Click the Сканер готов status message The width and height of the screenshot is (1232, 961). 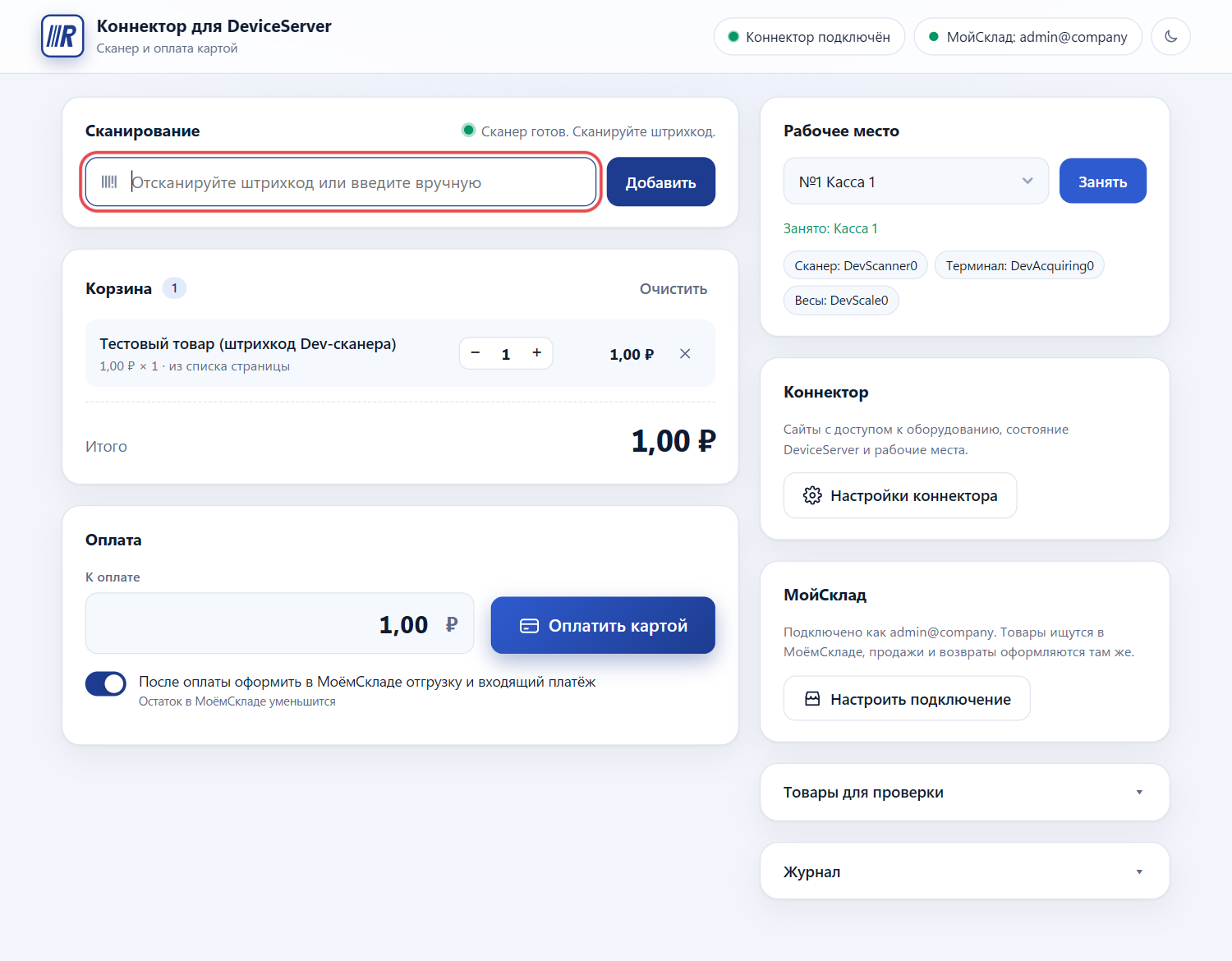click(598, 131)
